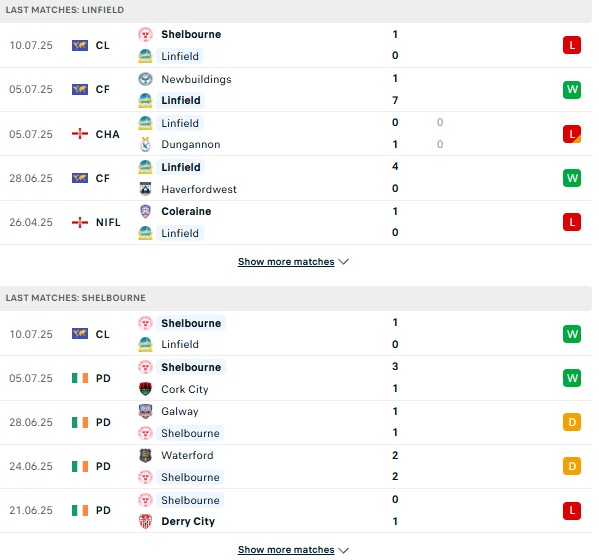Click the Dungannon club crest icon

pos(145,144)
